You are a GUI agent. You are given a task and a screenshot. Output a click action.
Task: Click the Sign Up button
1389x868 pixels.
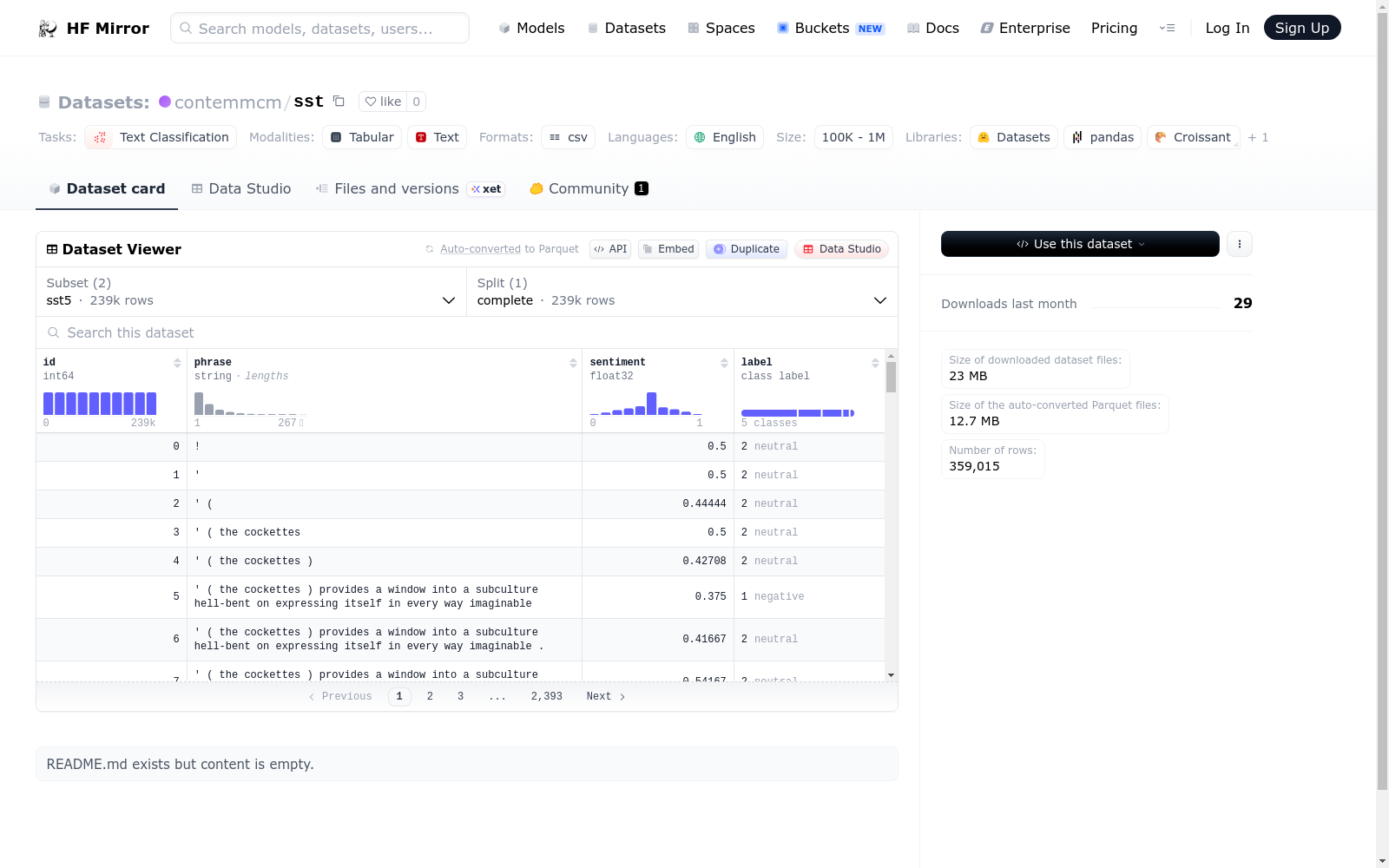tap(1301, 28)
